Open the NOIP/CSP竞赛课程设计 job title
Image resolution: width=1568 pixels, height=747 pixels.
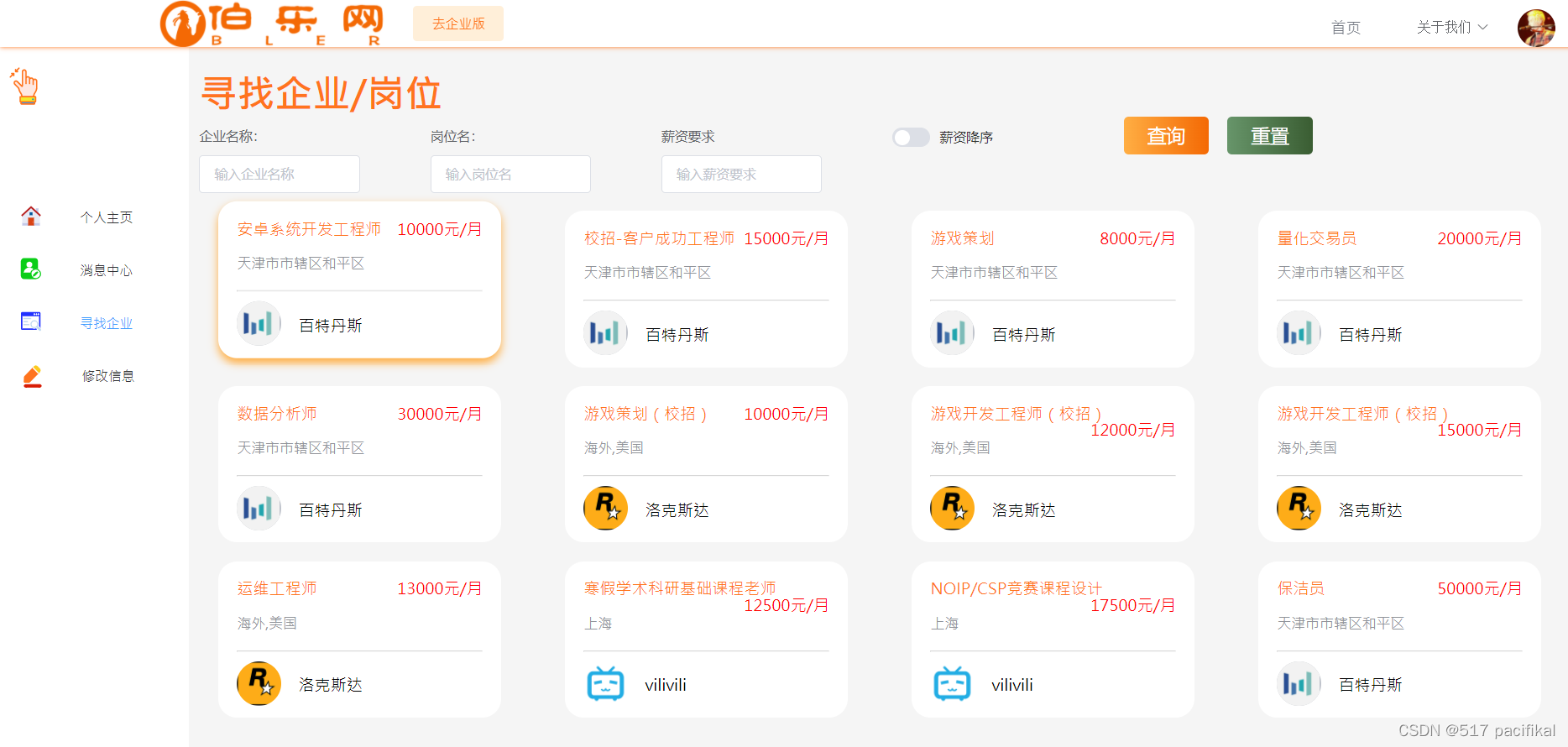click(x=1016, y=588)
